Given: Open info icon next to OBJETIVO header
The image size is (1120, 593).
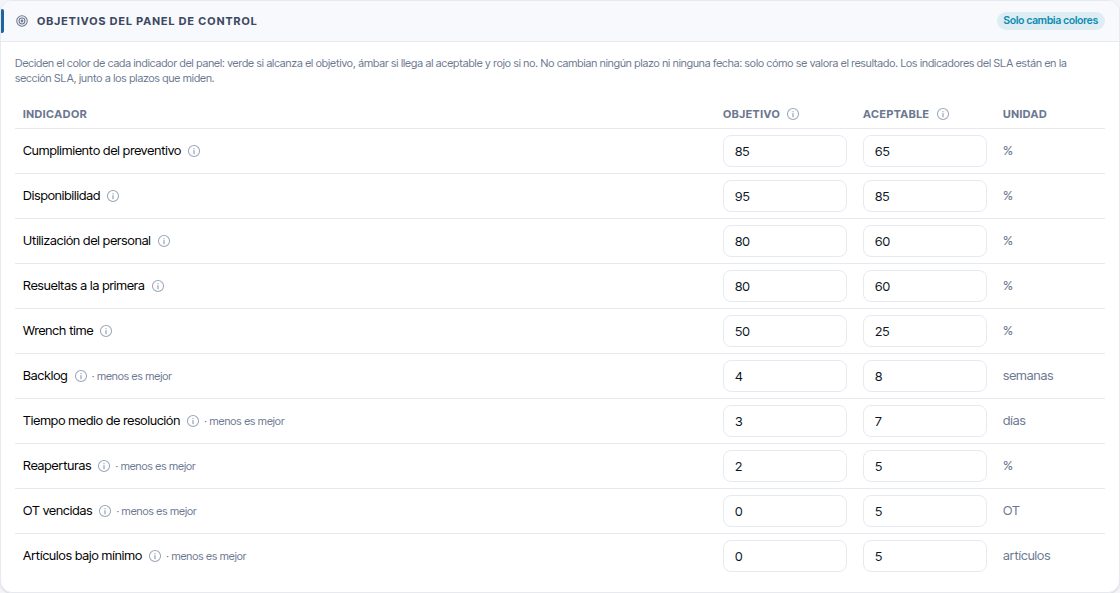Looking at the screenshot, I should [793, 114].
